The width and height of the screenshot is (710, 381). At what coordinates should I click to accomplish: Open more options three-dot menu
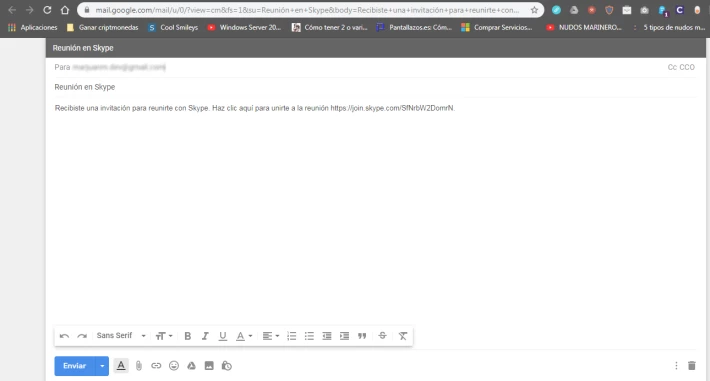point(676,366)
